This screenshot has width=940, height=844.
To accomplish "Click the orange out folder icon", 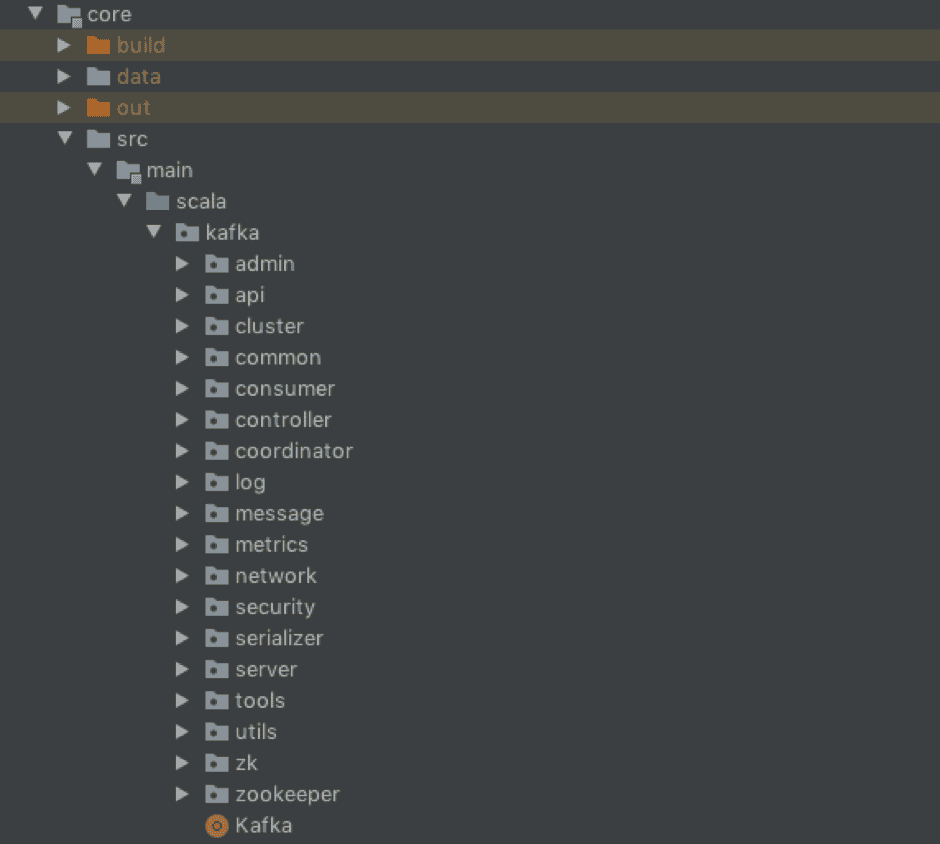I will (x=98, y=107).
